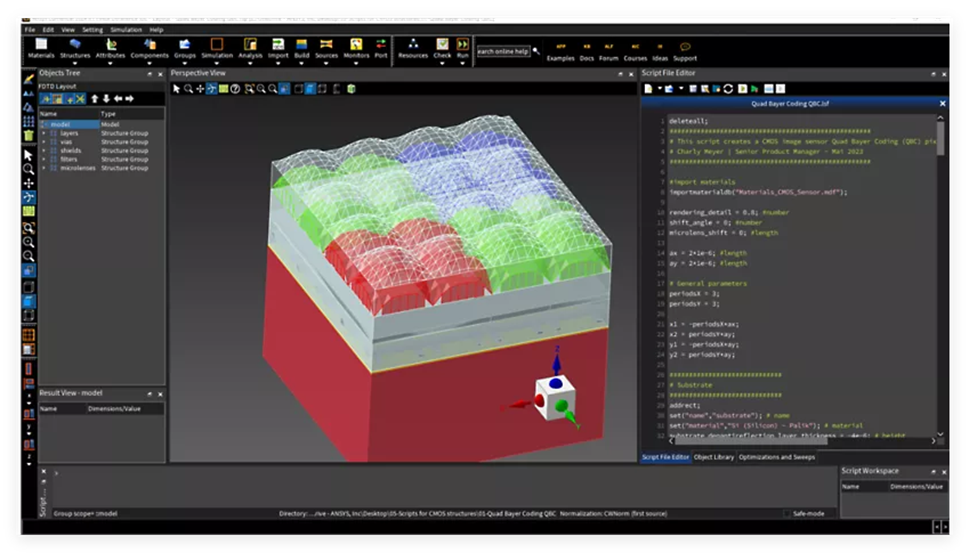Click the Build toolbar icon
The width and height of the screenshot is (969, 553).
(302, 44)
